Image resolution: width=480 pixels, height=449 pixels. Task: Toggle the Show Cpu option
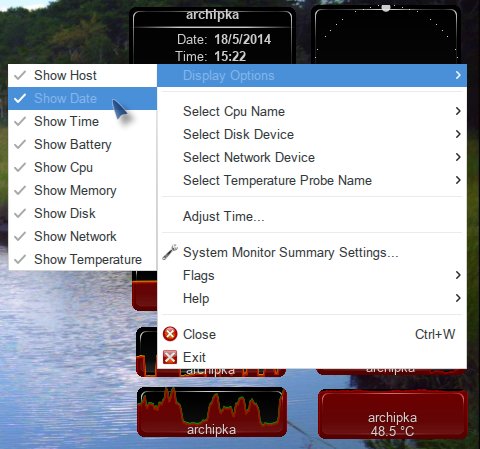82,167
